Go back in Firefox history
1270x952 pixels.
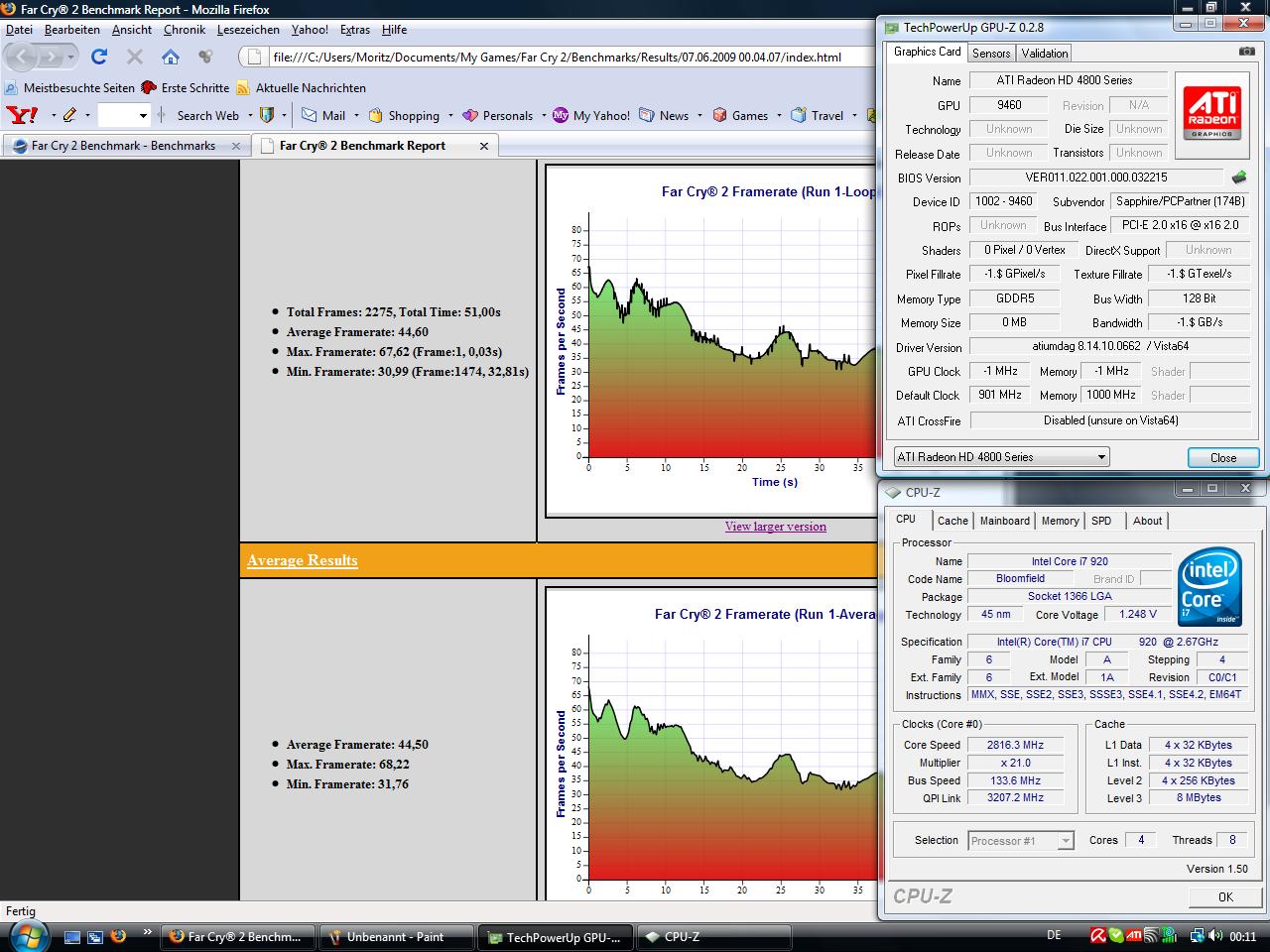click(x=23, y=57)
